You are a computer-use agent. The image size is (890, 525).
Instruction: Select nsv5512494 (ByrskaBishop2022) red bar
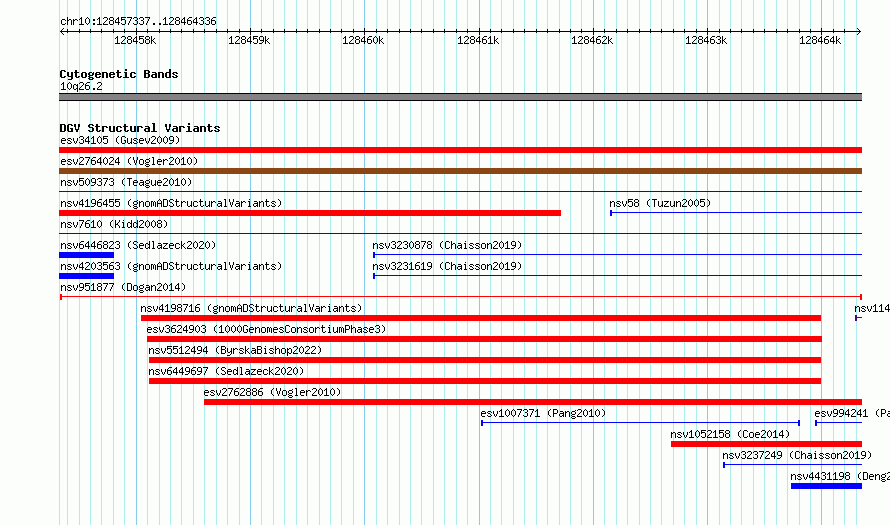click(485, 360)
